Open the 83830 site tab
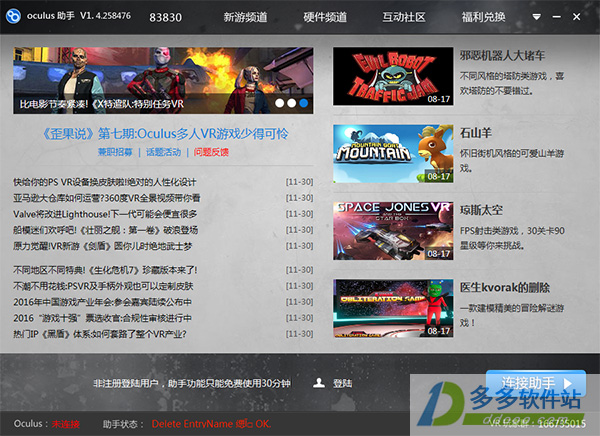 click(165, 17)
